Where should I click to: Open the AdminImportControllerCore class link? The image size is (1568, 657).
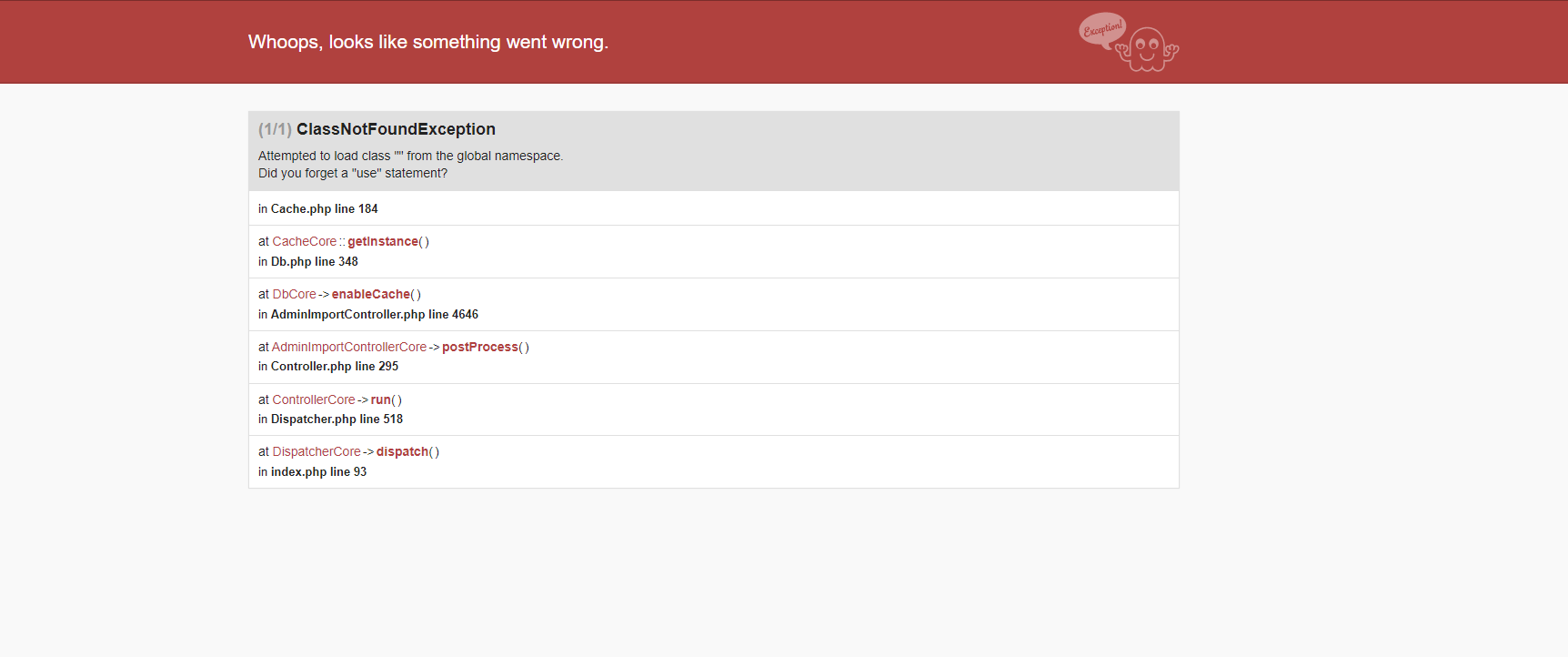coord(349,348)
